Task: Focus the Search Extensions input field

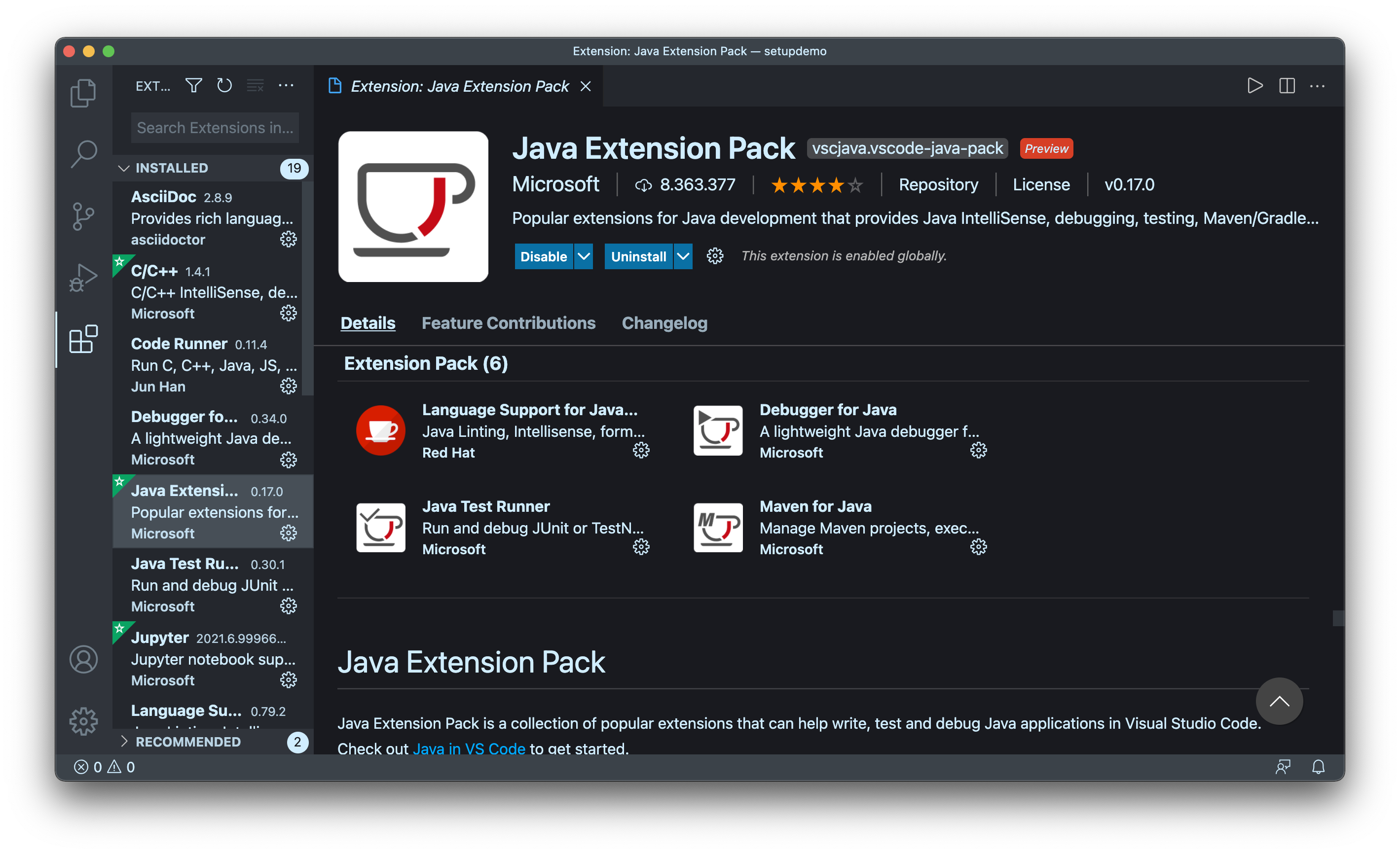Action: click(215, 128)
